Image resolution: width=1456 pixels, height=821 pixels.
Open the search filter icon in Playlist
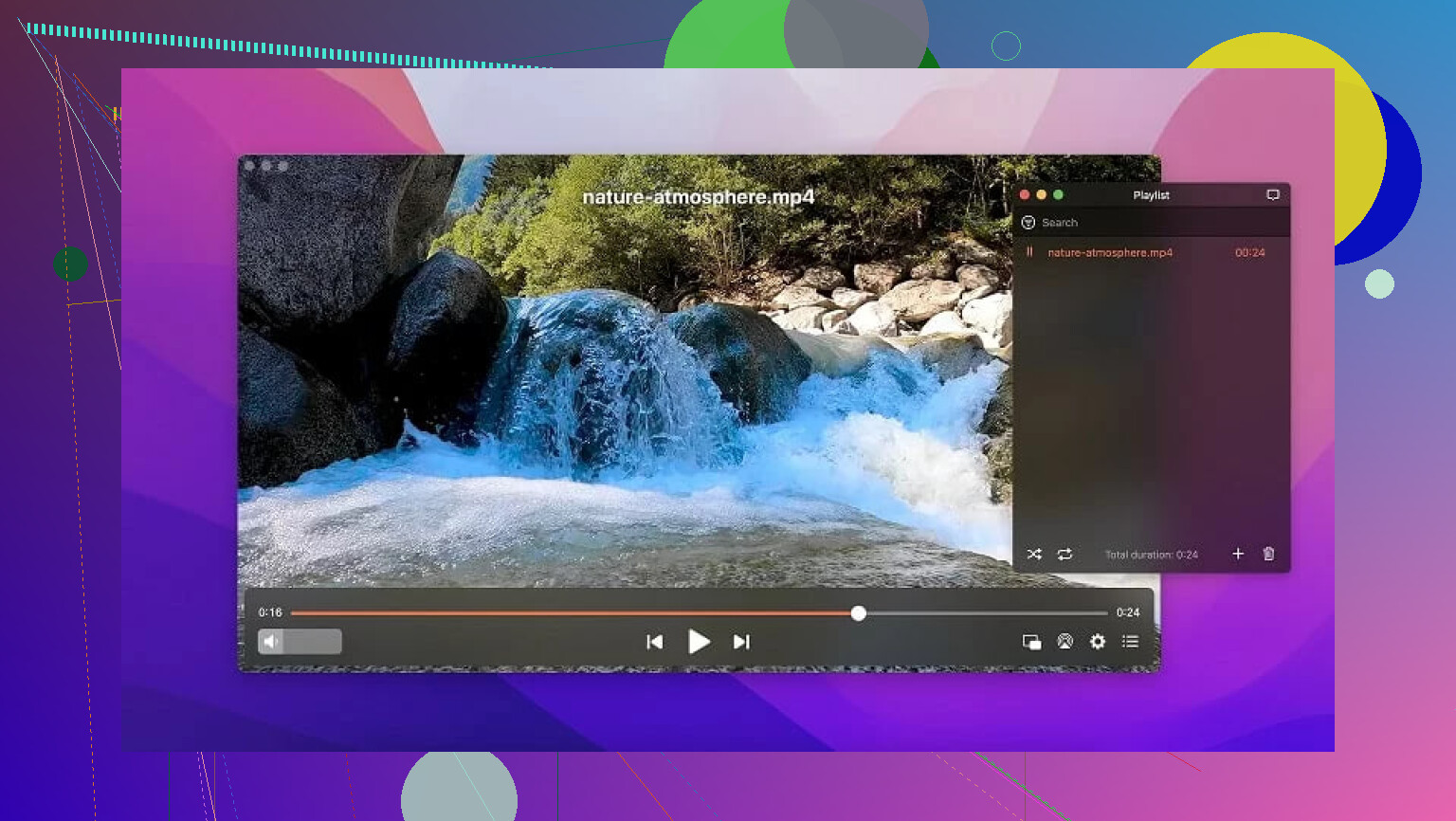[x=1028, y=223]
